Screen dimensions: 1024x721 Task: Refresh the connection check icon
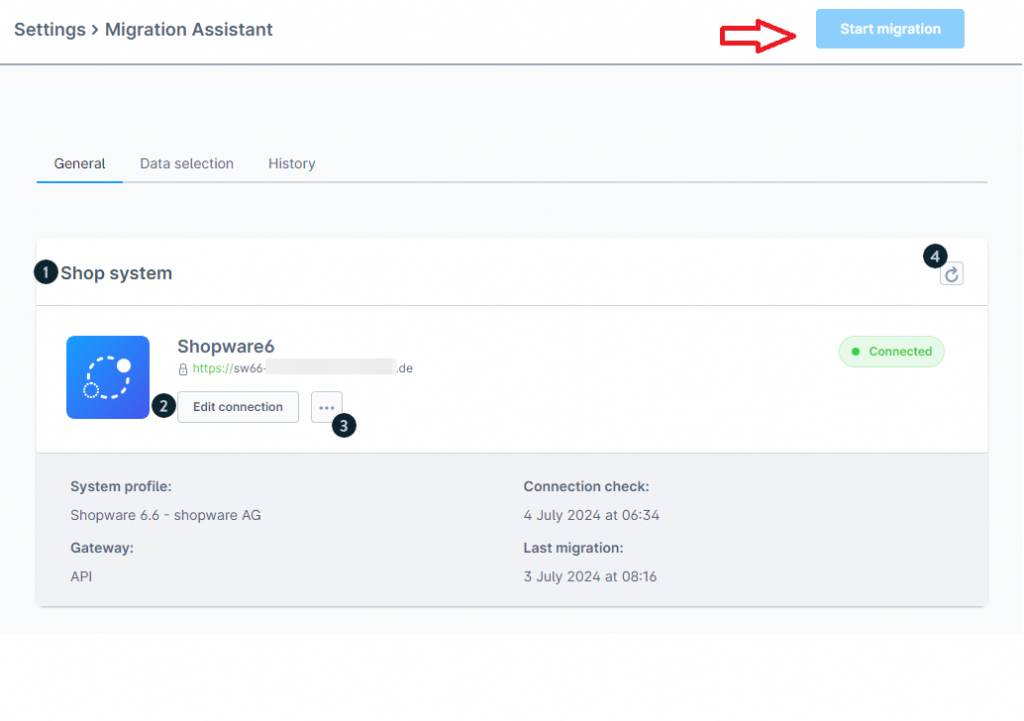pos(952,274)
